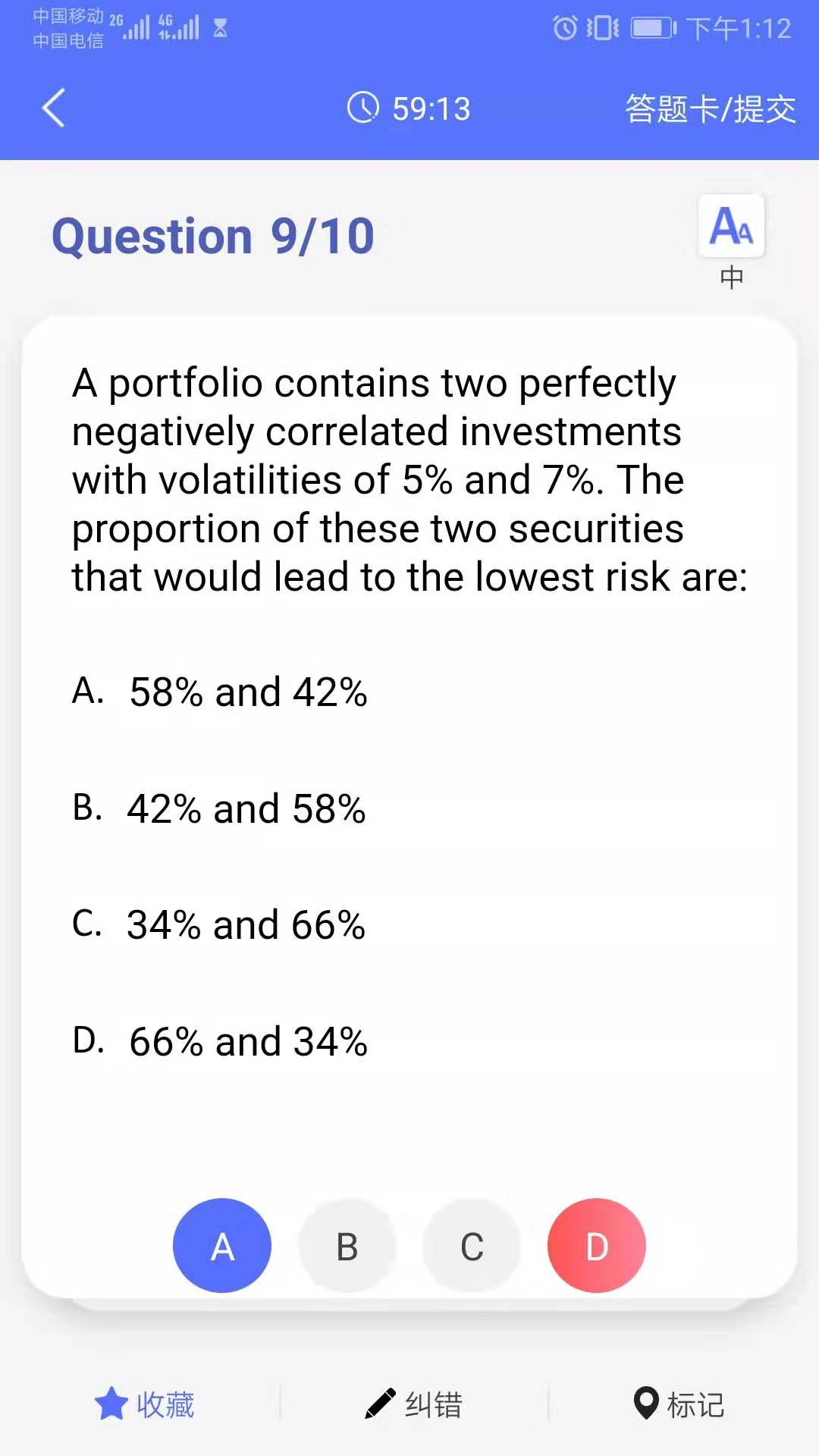The image size is (819, 1456).
Task: Tap the battery icon in status bar
Action: click(654, 29)
